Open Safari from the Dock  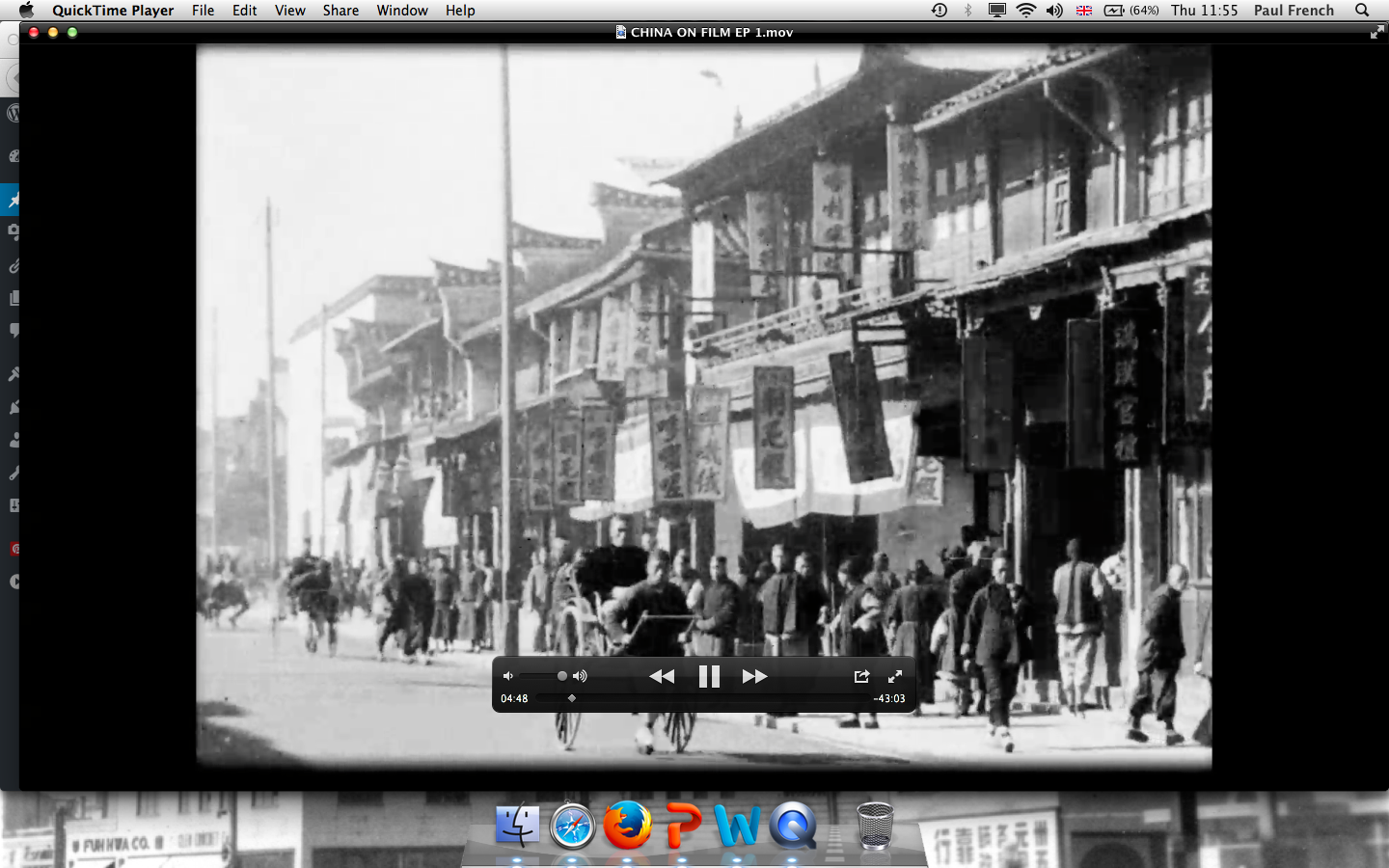coord(572,827)
